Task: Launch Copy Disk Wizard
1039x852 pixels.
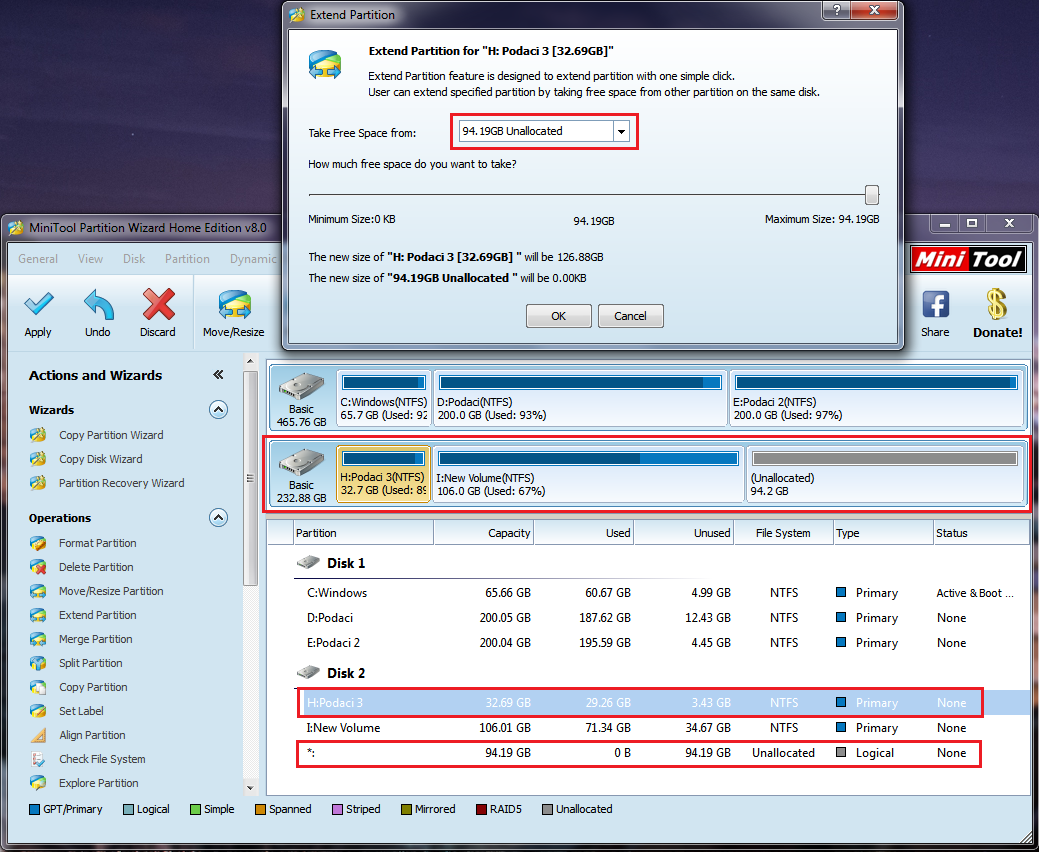Action: pyautogui.click(x=100, y=459)
